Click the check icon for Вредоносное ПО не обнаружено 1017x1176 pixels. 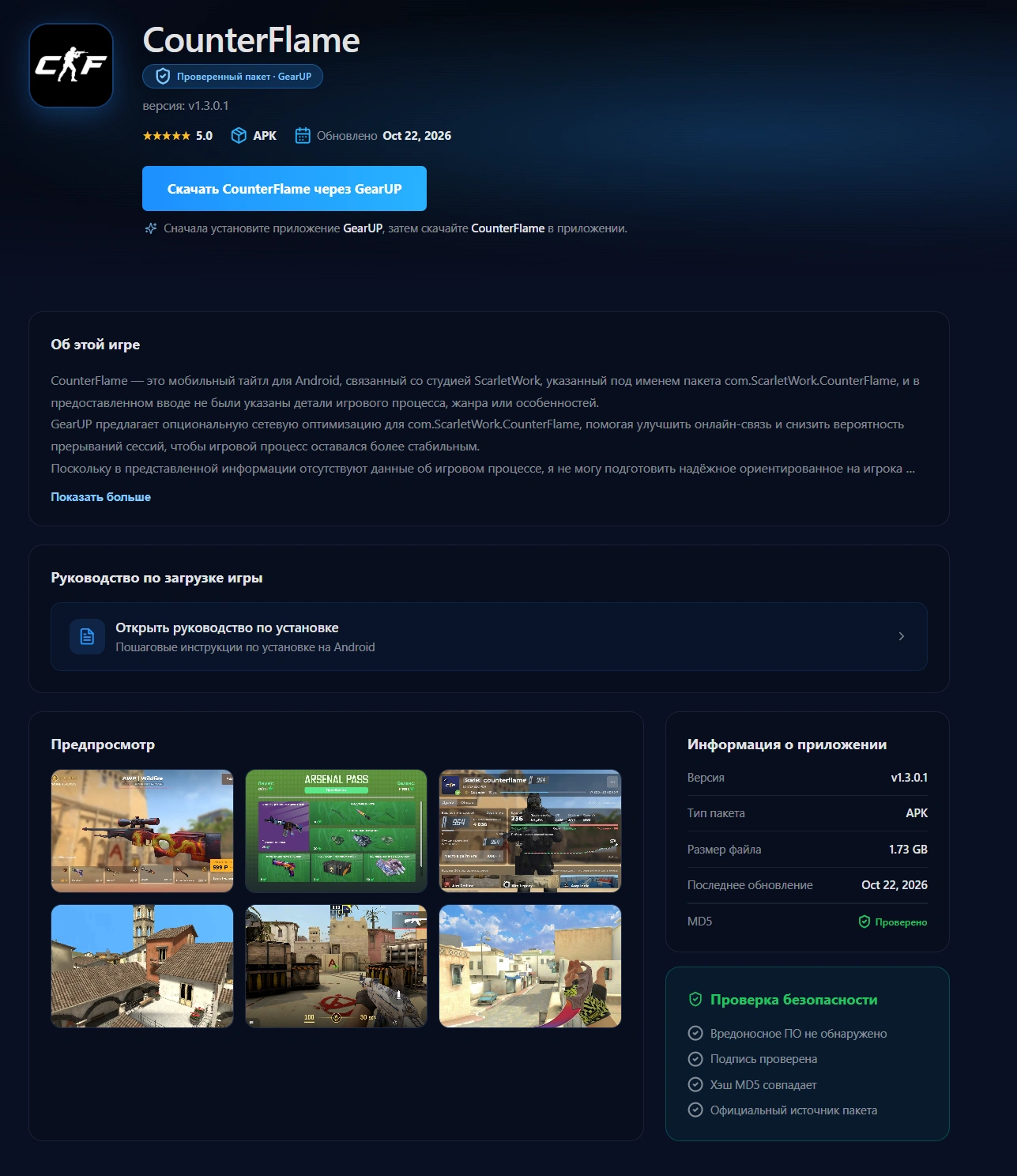click(x=695, y=1034)
